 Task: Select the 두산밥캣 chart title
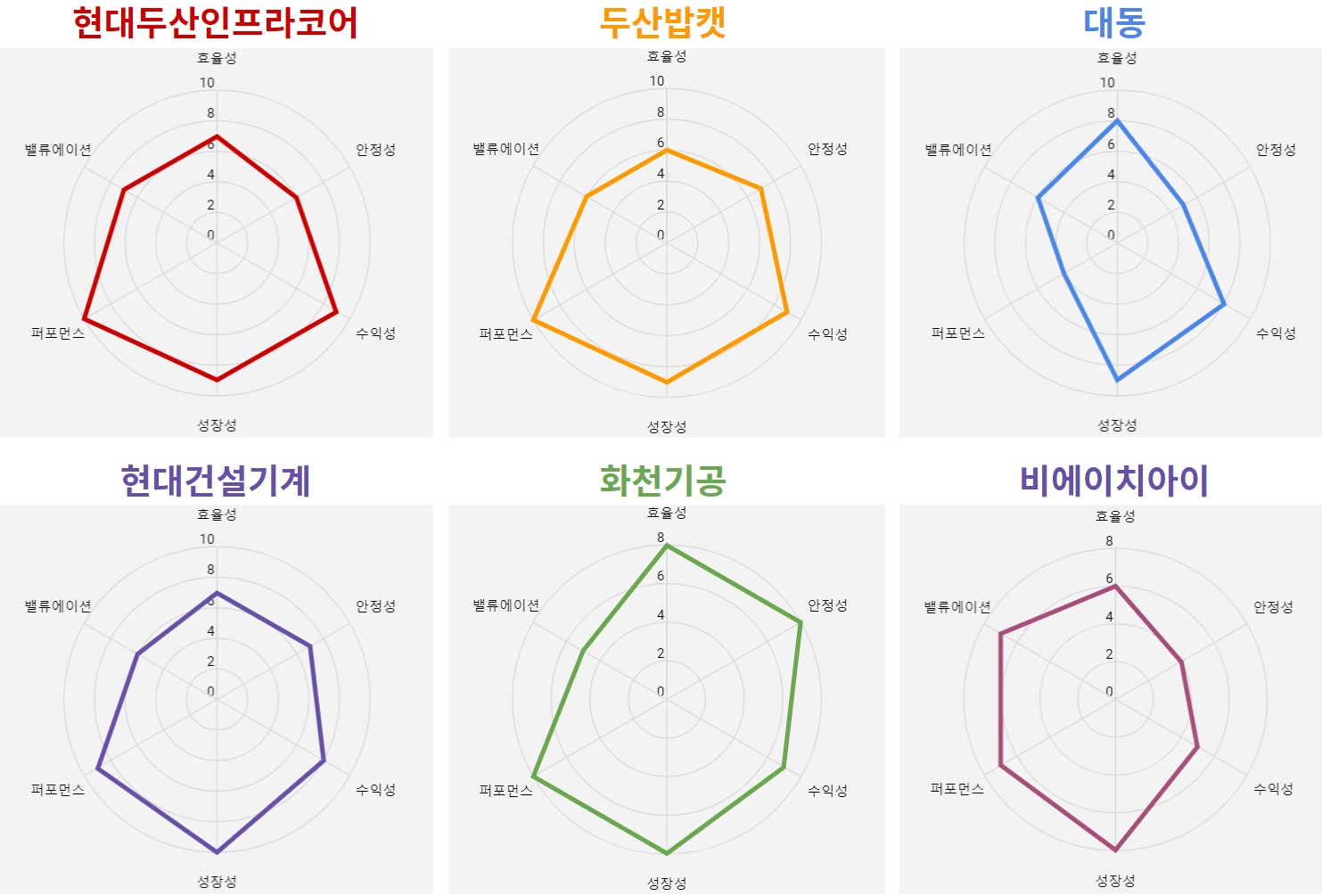click(663, 23)
